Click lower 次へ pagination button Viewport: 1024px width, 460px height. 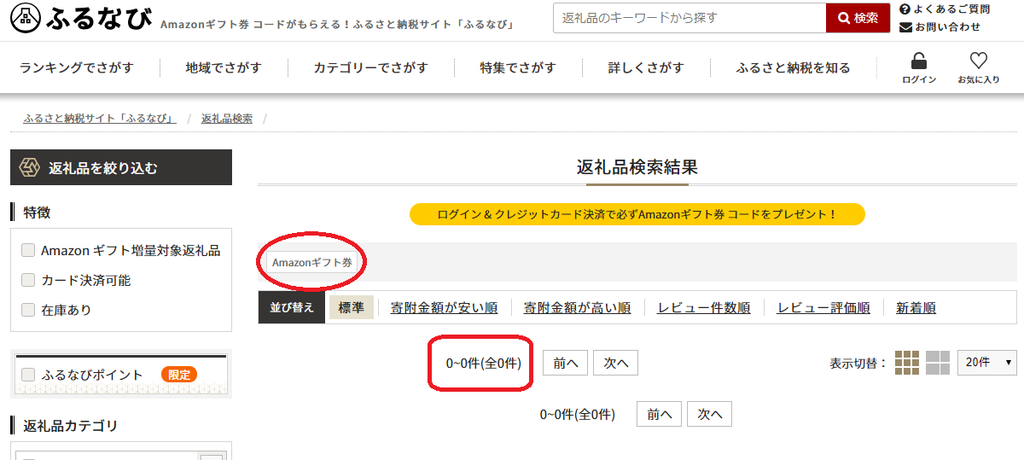(x=709, y=414)
